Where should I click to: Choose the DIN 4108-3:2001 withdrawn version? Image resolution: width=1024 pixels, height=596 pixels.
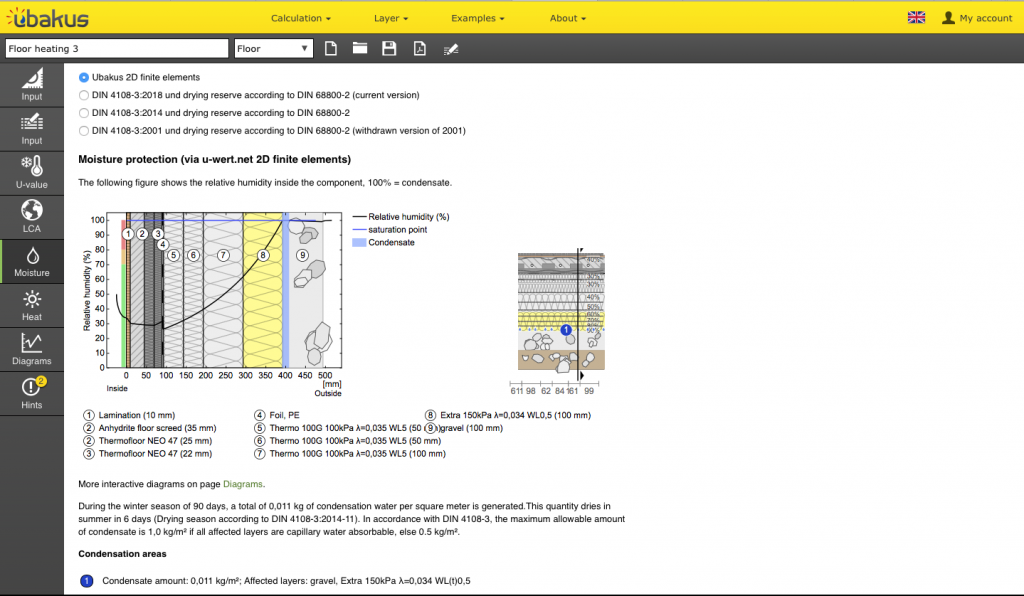[x=84, y=130]
